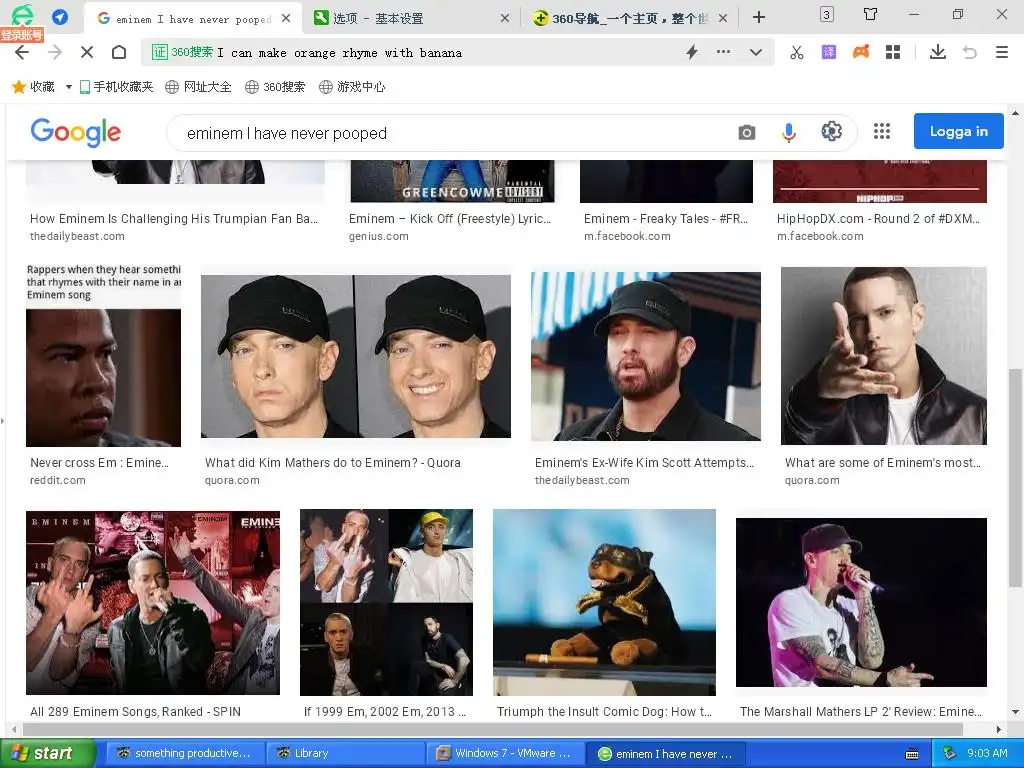Open the orange game controller icon

click(x=861, y=52)
